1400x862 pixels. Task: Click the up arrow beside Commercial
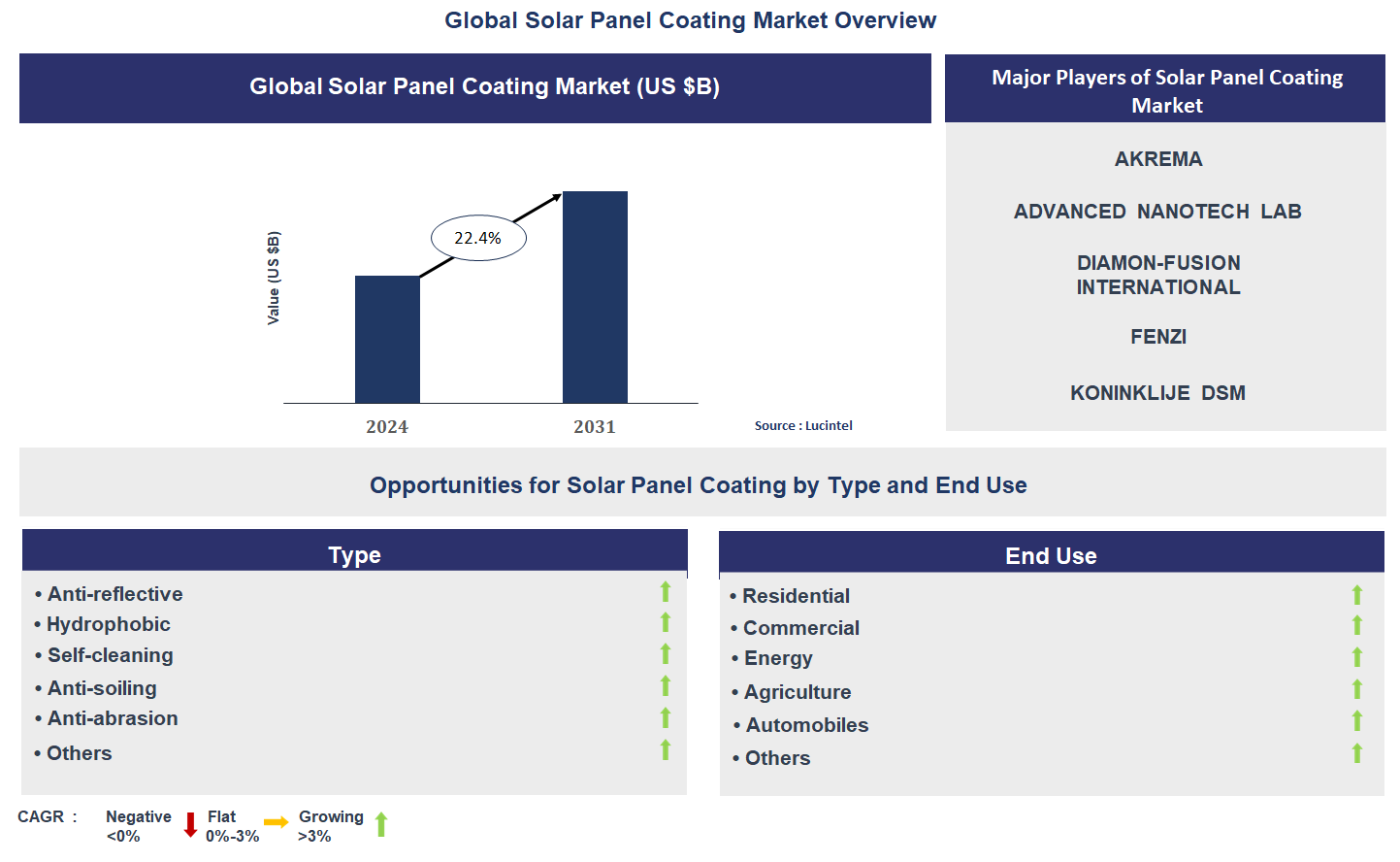pos(1357,626)
